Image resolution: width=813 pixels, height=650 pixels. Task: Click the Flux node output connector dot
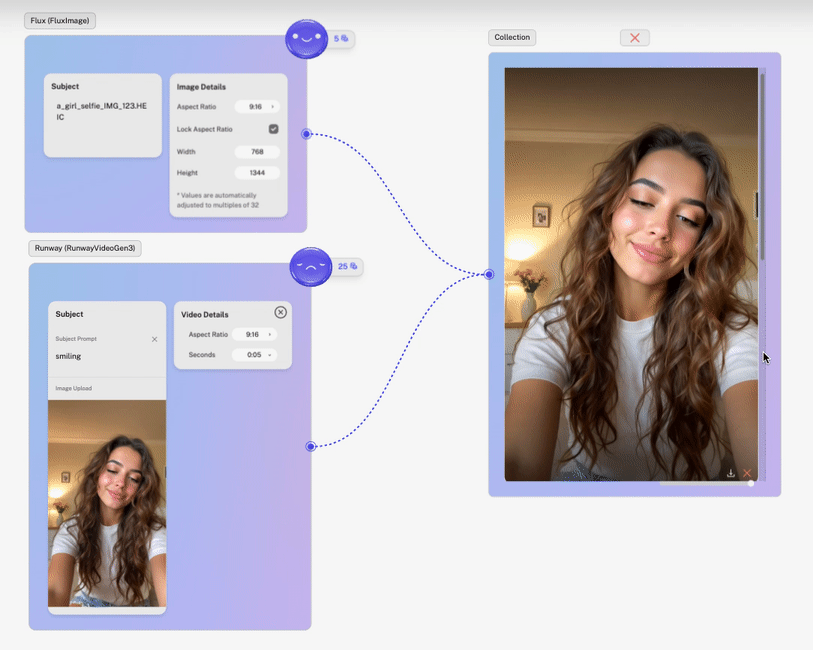(x=306, y=134)
